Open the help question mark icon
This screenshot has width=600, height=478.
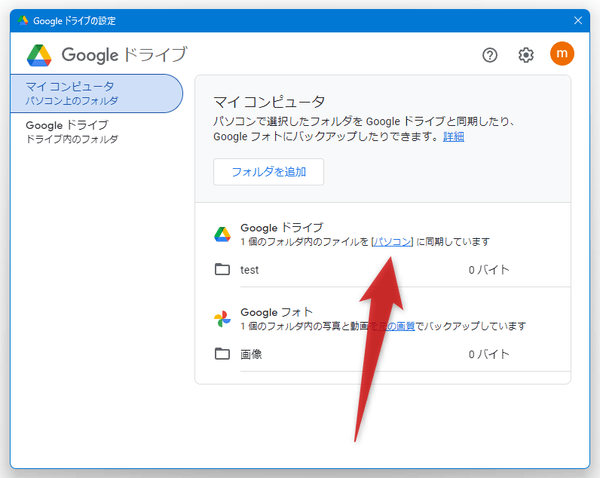pyautogui.click(x=489, y=55)
